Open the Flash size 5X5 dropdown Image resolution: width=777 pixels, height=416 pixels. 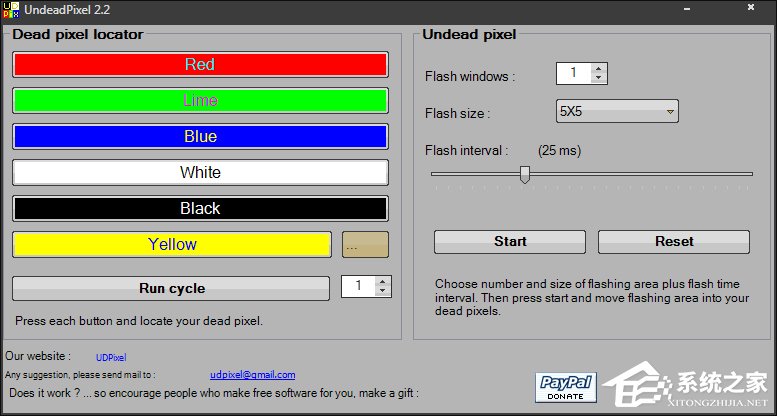click(x=617, y=112)
